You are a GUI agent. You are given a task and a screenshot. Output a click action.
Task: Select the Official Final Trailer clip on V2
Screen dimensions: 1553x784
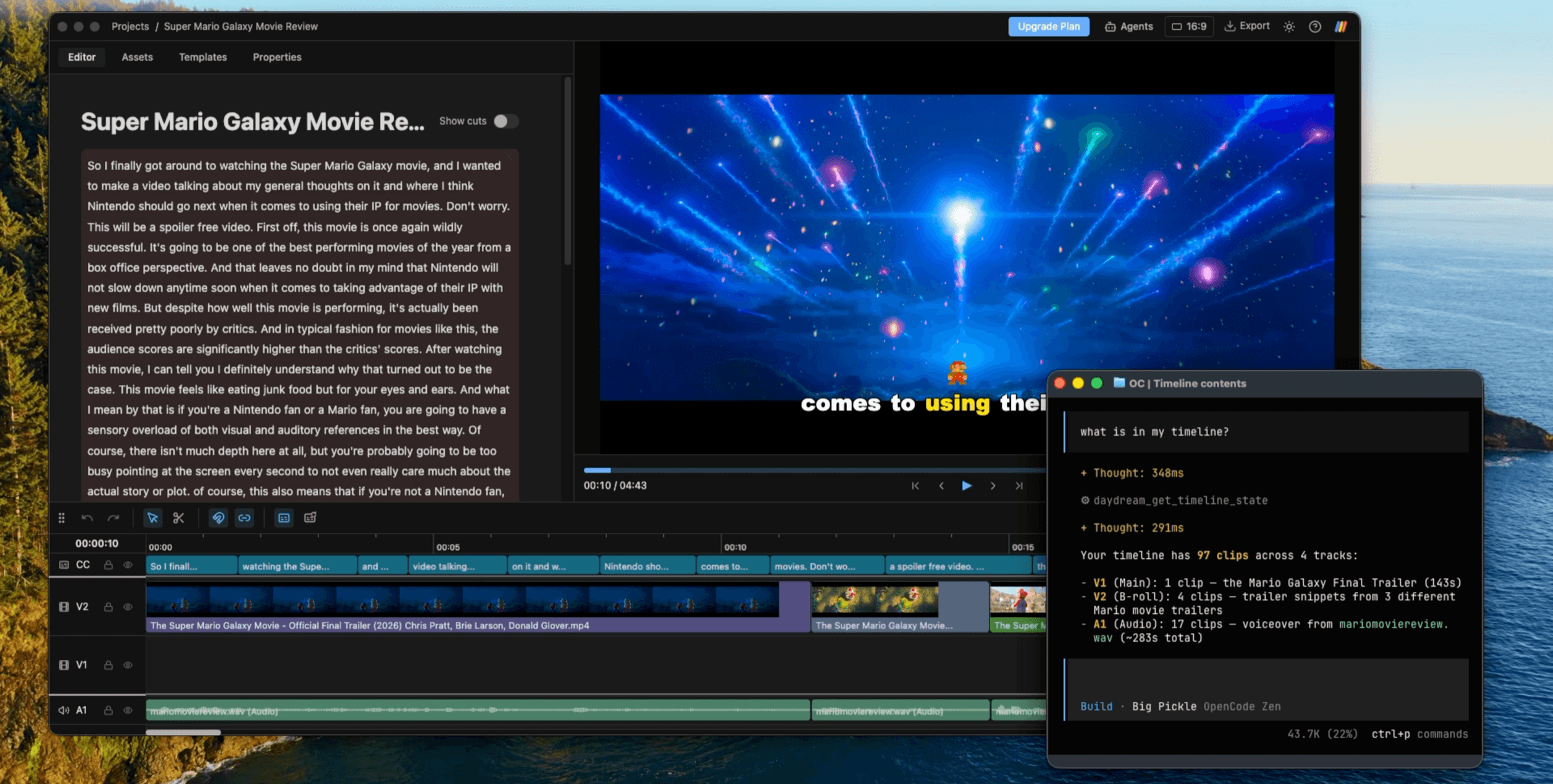tap(478, 607)
